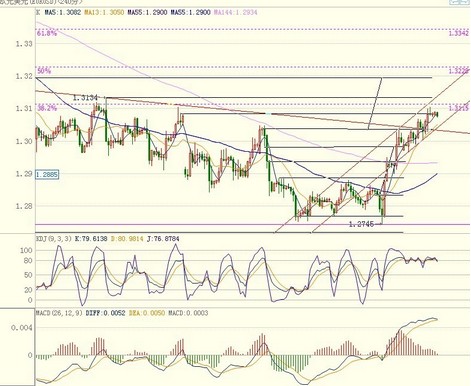Click the 1.3342 Fibonacci price tag

point(459,34)
